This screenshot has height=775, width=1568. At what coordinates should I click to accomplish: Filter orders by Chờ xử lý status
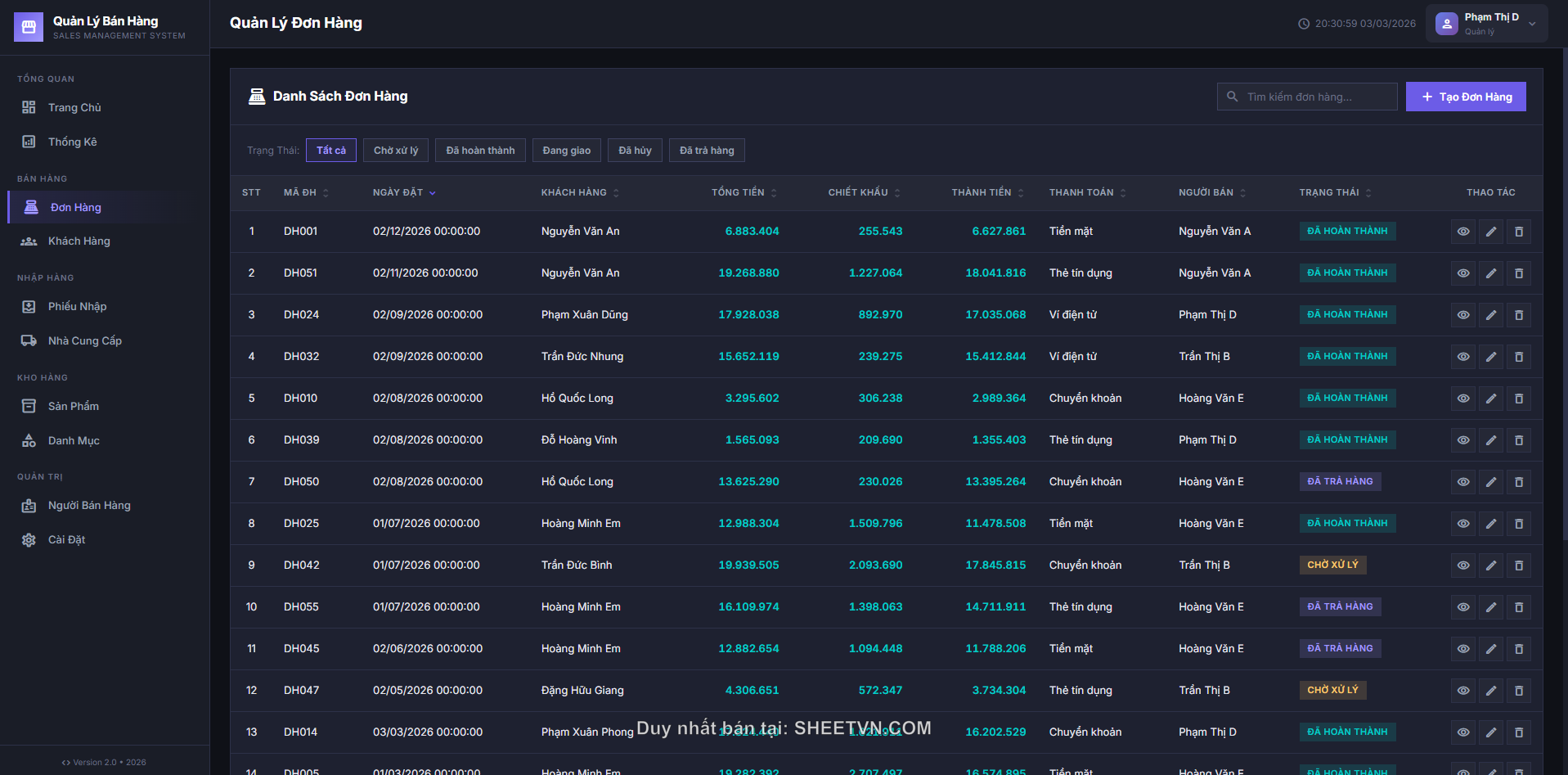396,151
